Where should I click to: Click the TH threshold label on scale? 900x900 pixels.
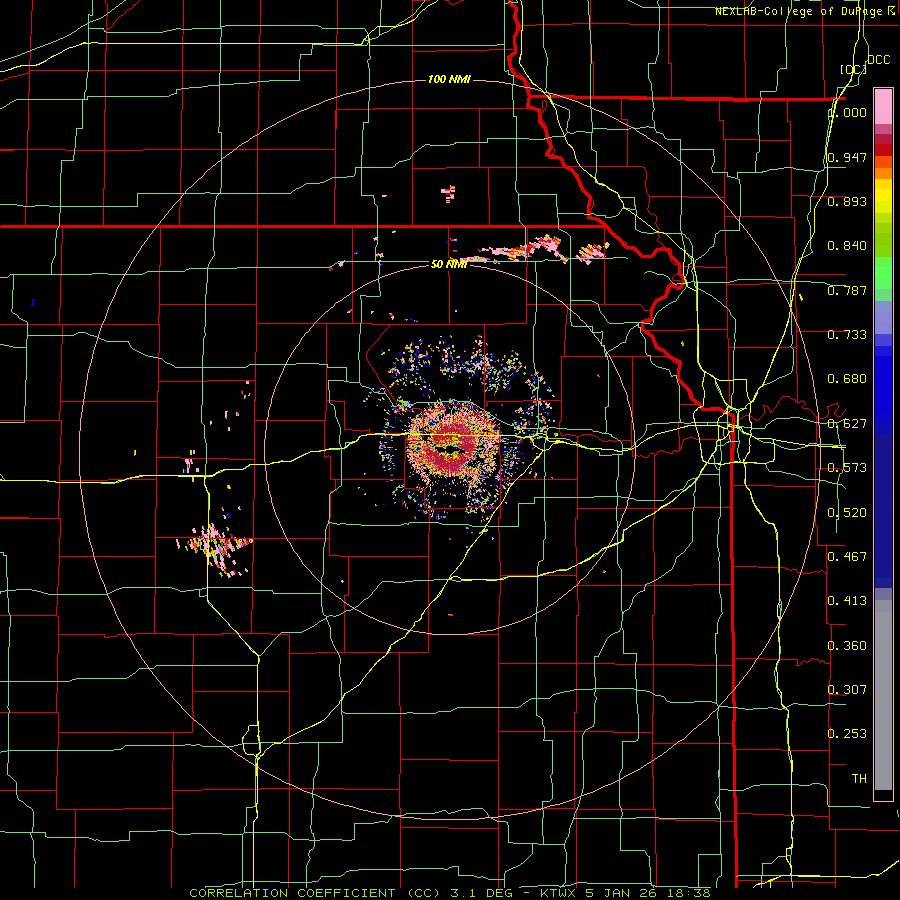click(859, 779)
